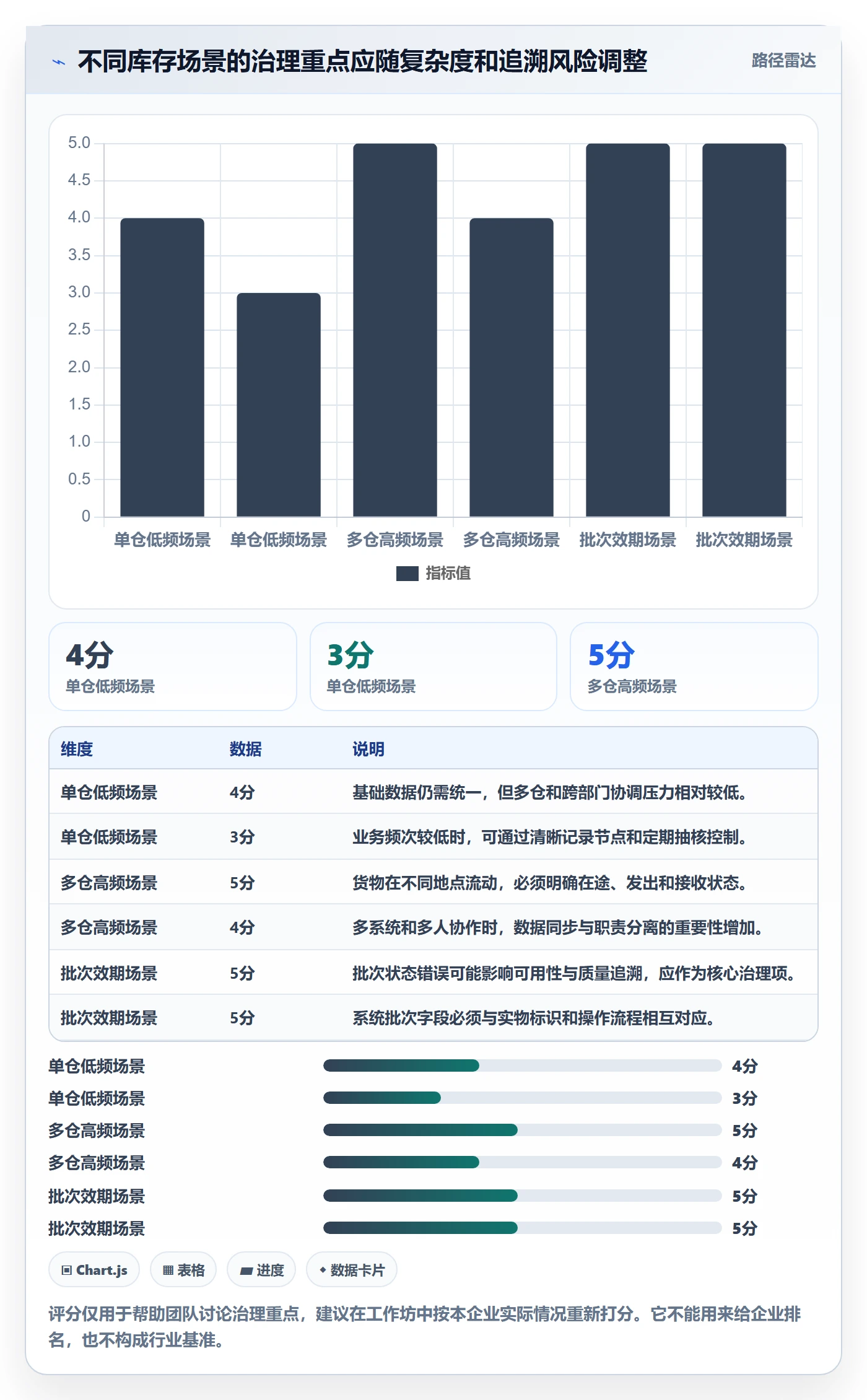
Task: Click the grid icon in the 表格 chip
Action: pos(168,1271)
